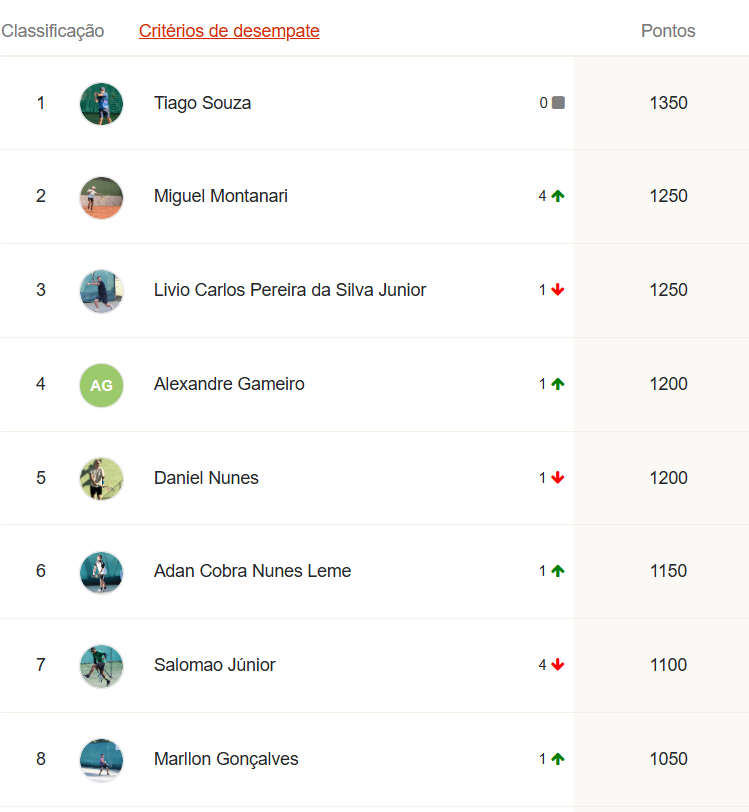Image resolution: width=749 pixels, height=812 pixels.
Task: Click the green up arrow beside Miguel Montanari
Action: pyautogui.click(x=558, y=196)
